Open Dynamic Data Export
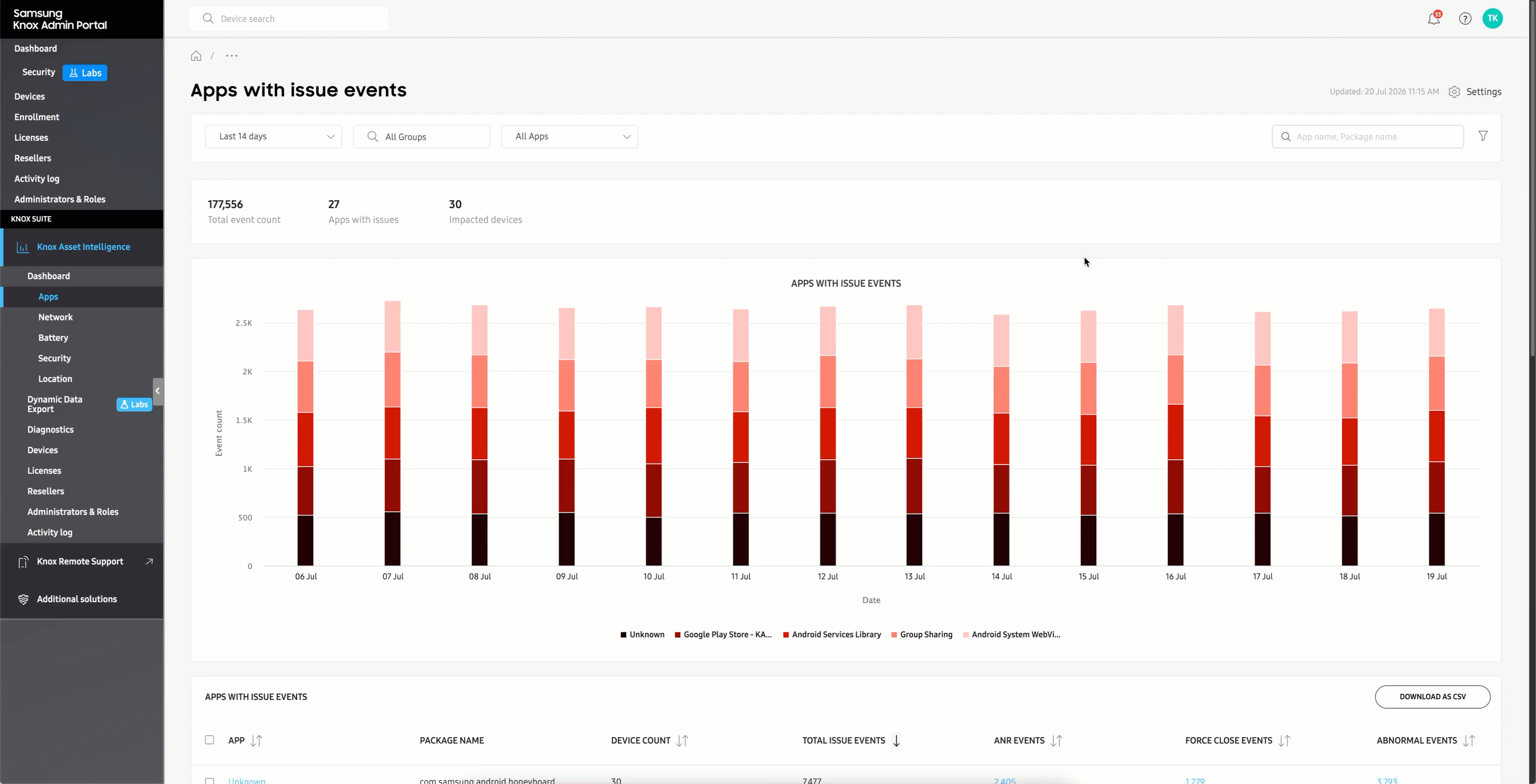This screenshot has height=784, width=1536. [x=55, y=404]
